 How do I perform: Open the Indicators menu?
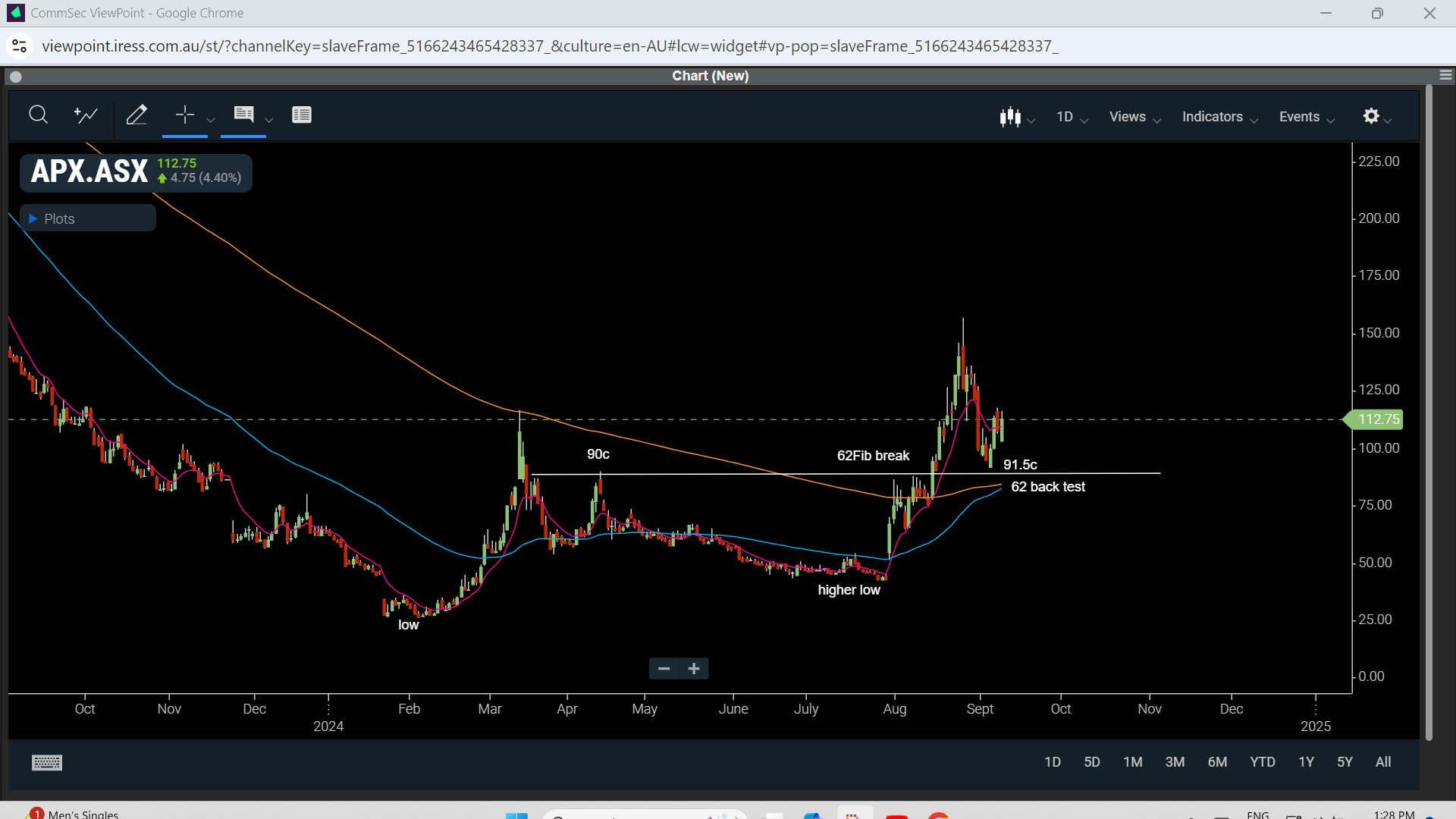pos(1220,117)
